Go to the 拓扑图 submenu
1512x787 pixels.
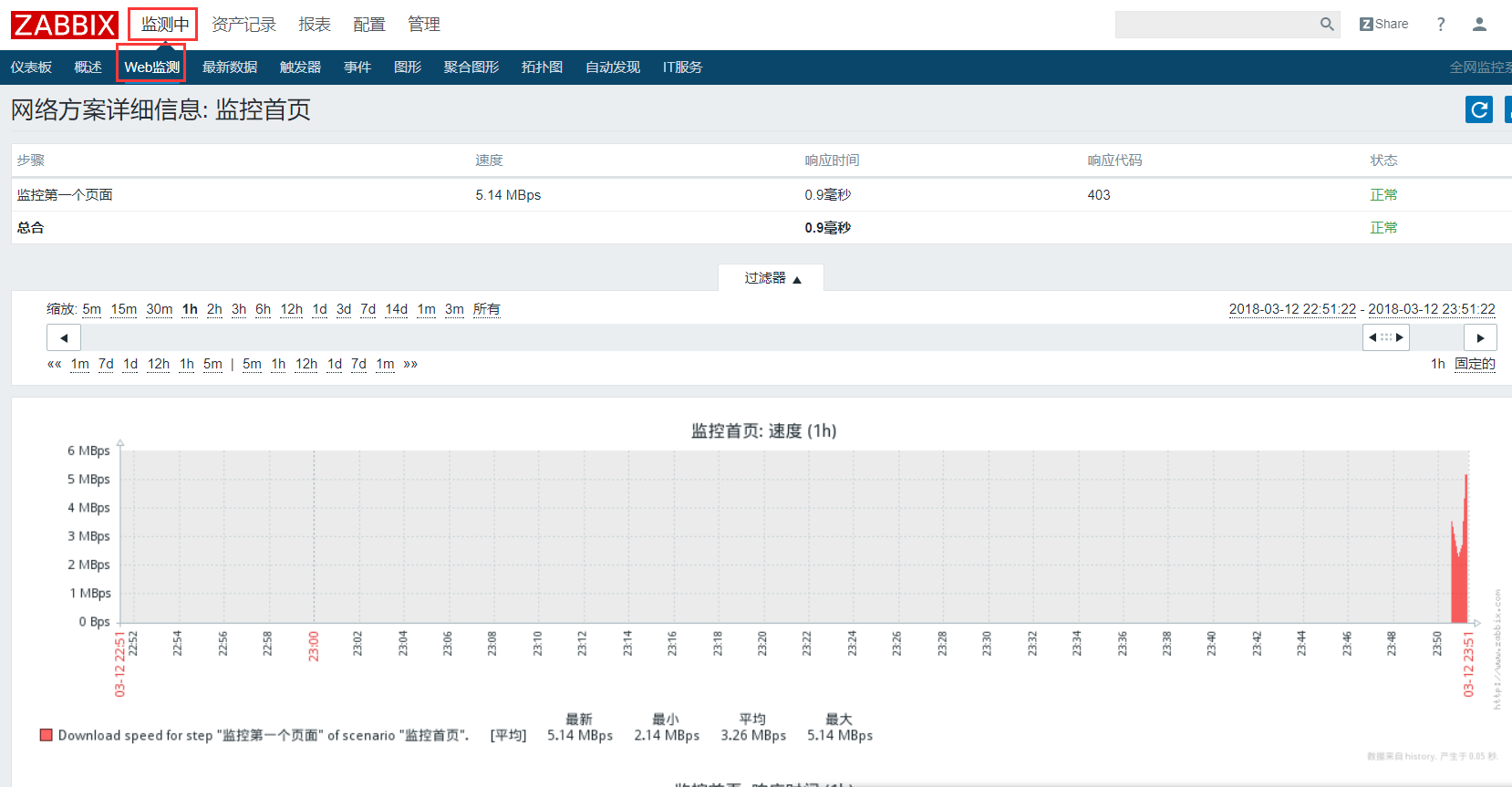pos(542,67)
